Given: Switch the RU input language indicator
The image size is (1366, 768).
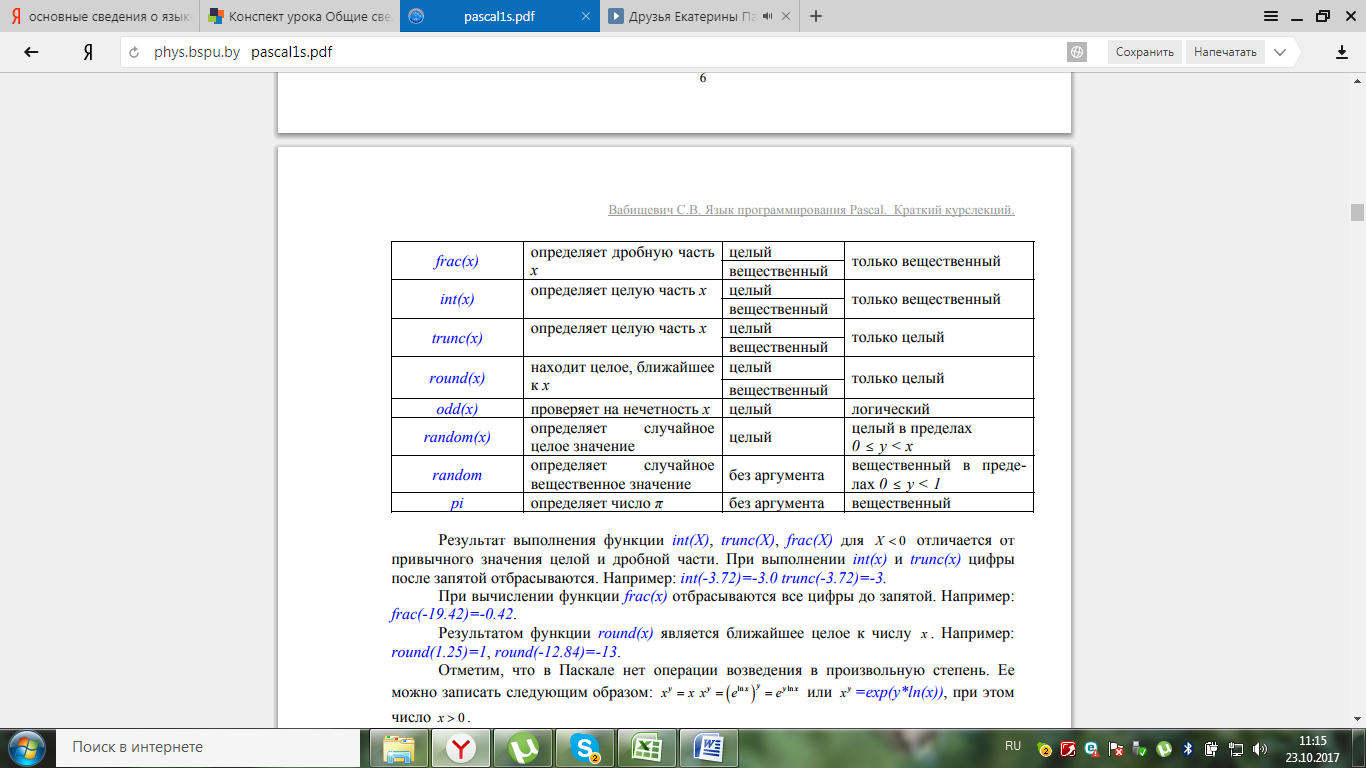Looking at the screenshot, I should pyautogui.click(x=1013, y=746).
